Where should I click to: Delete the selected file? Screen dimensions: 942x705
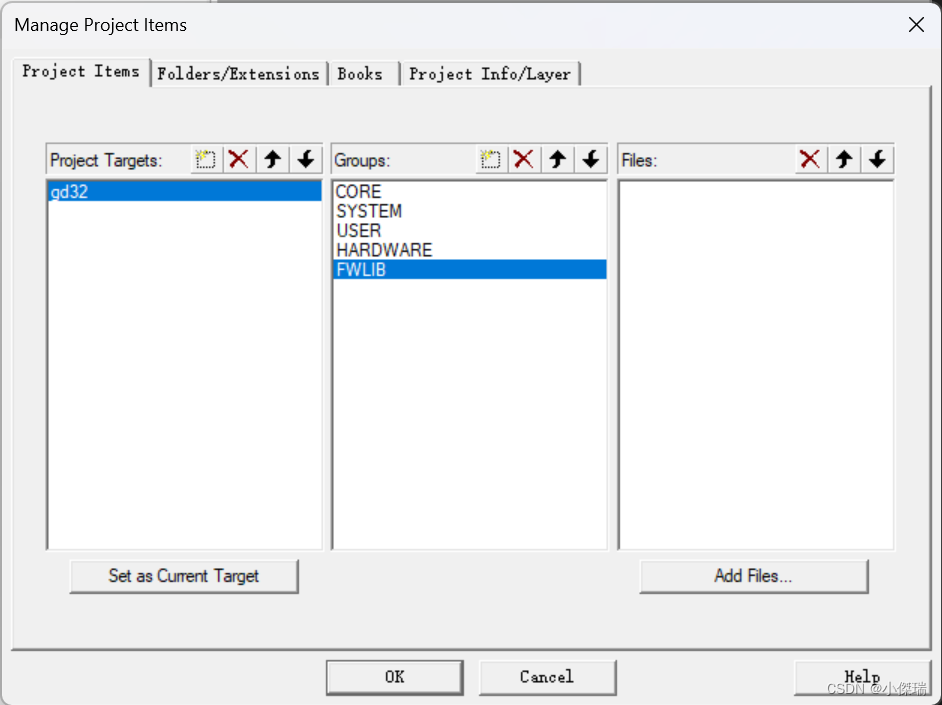(x=810, y=160)
